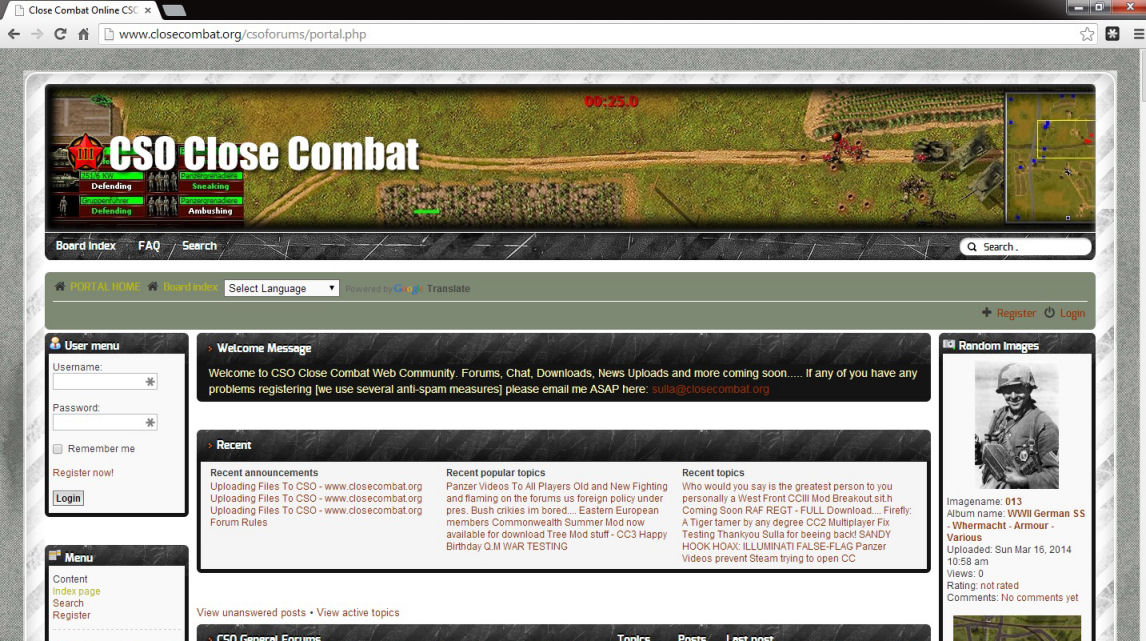Open View active topics

pos(358,612)
